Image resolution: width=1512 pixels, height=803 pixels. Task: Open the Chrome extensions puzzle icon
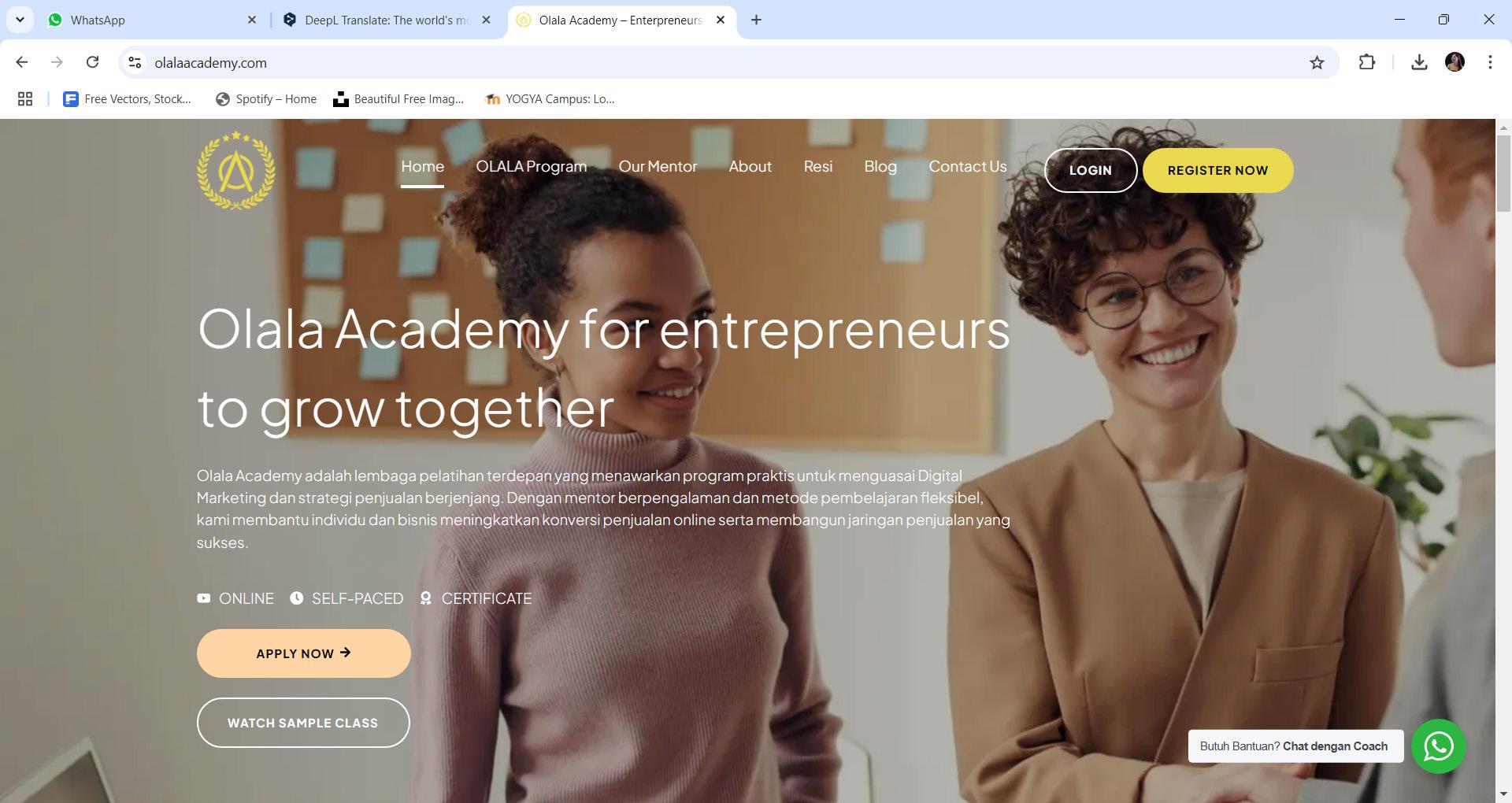tap(1367, 62)
